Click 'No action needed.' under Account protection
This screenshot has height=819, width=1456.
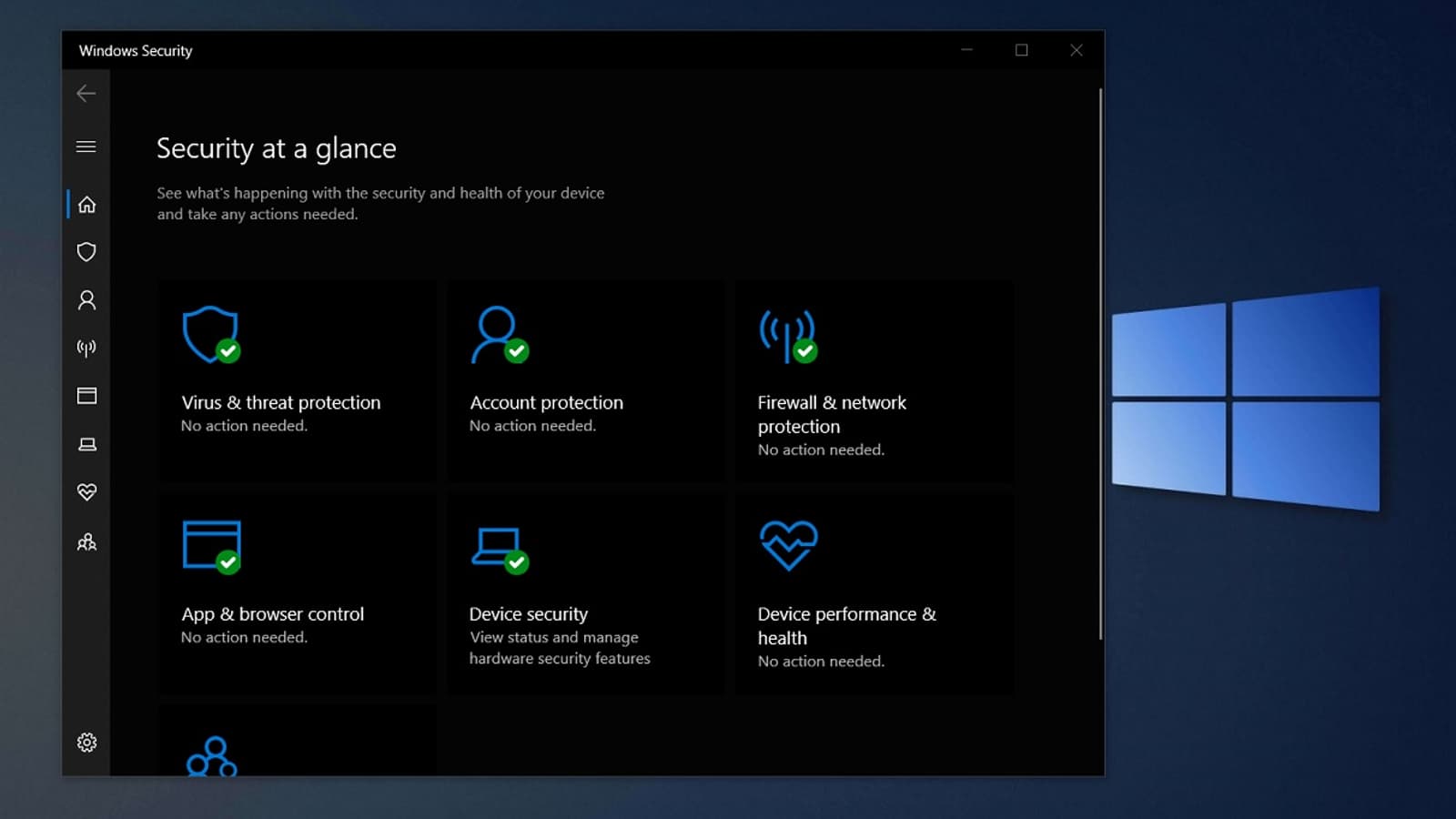tap(532, 426)
